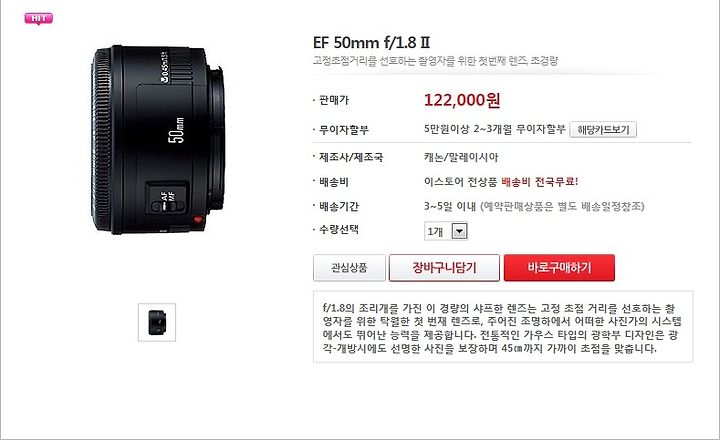
Task: Add to wishlist with 관심상품 button
Action: (349, 268)
